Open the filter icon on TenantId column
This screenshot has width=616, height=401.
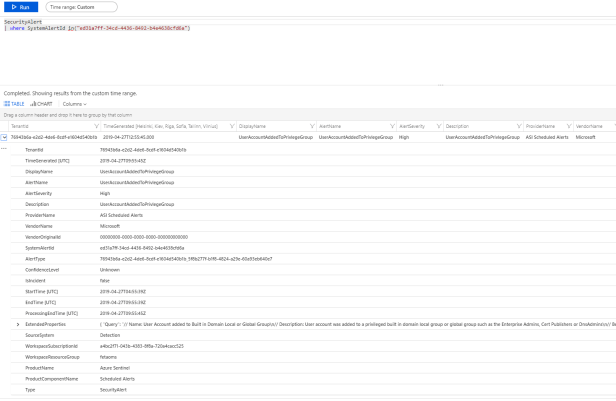(96, 126)
